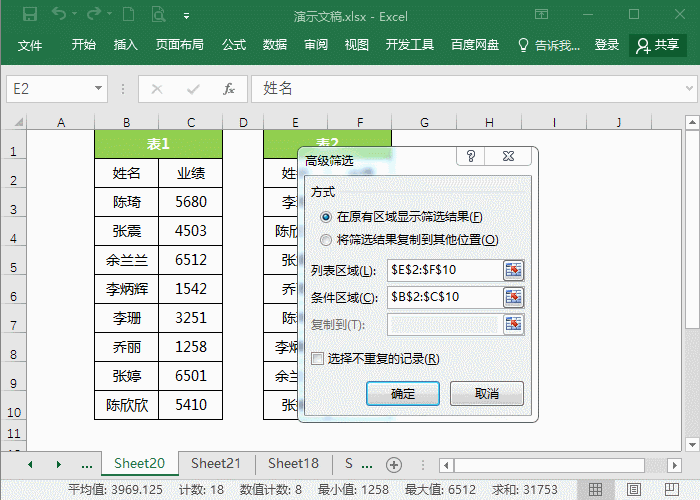
Task: Open Customize Quick Access Toolbar dropdown
Action: click(186, 16)
